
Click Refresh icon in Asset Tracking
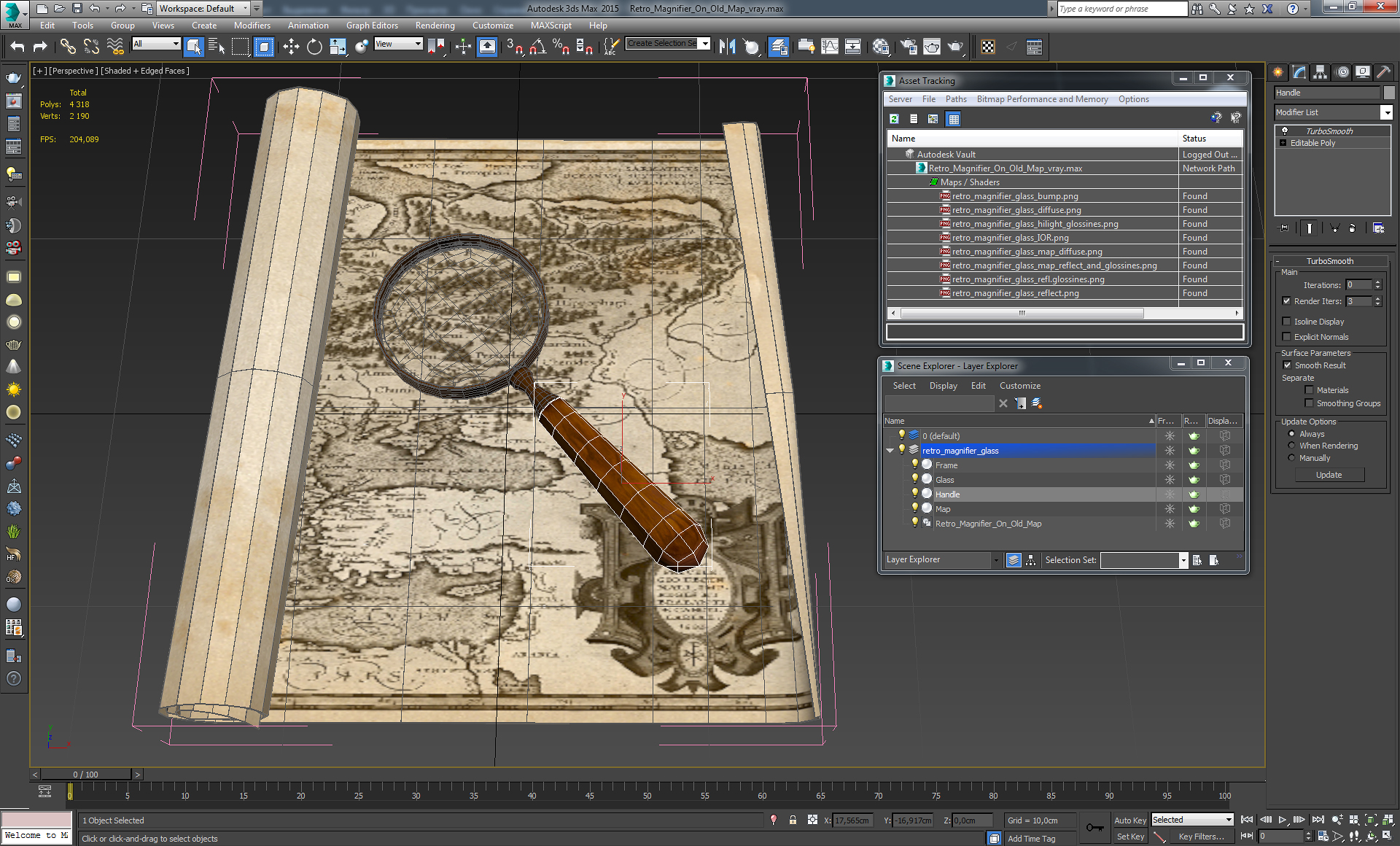click(x=895, y=118)
